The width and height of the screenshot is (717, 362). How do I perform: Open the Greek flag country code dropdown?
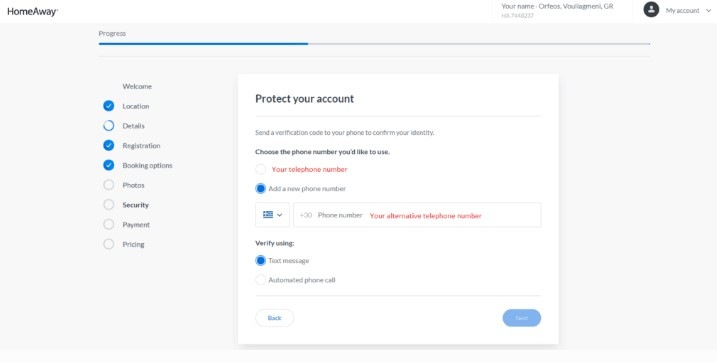(273, 215)
